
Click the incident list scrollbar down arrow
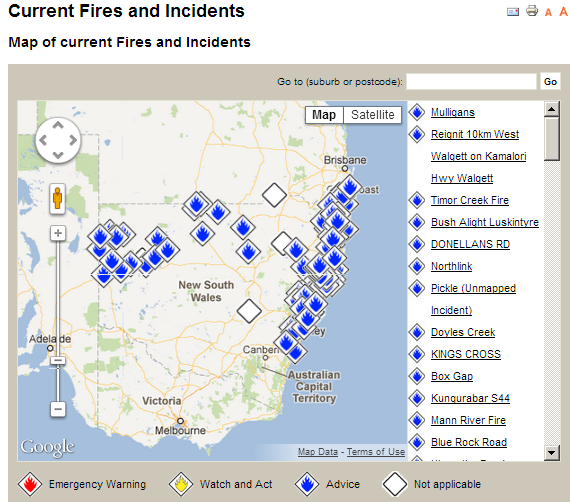click(x=551, y=453)
